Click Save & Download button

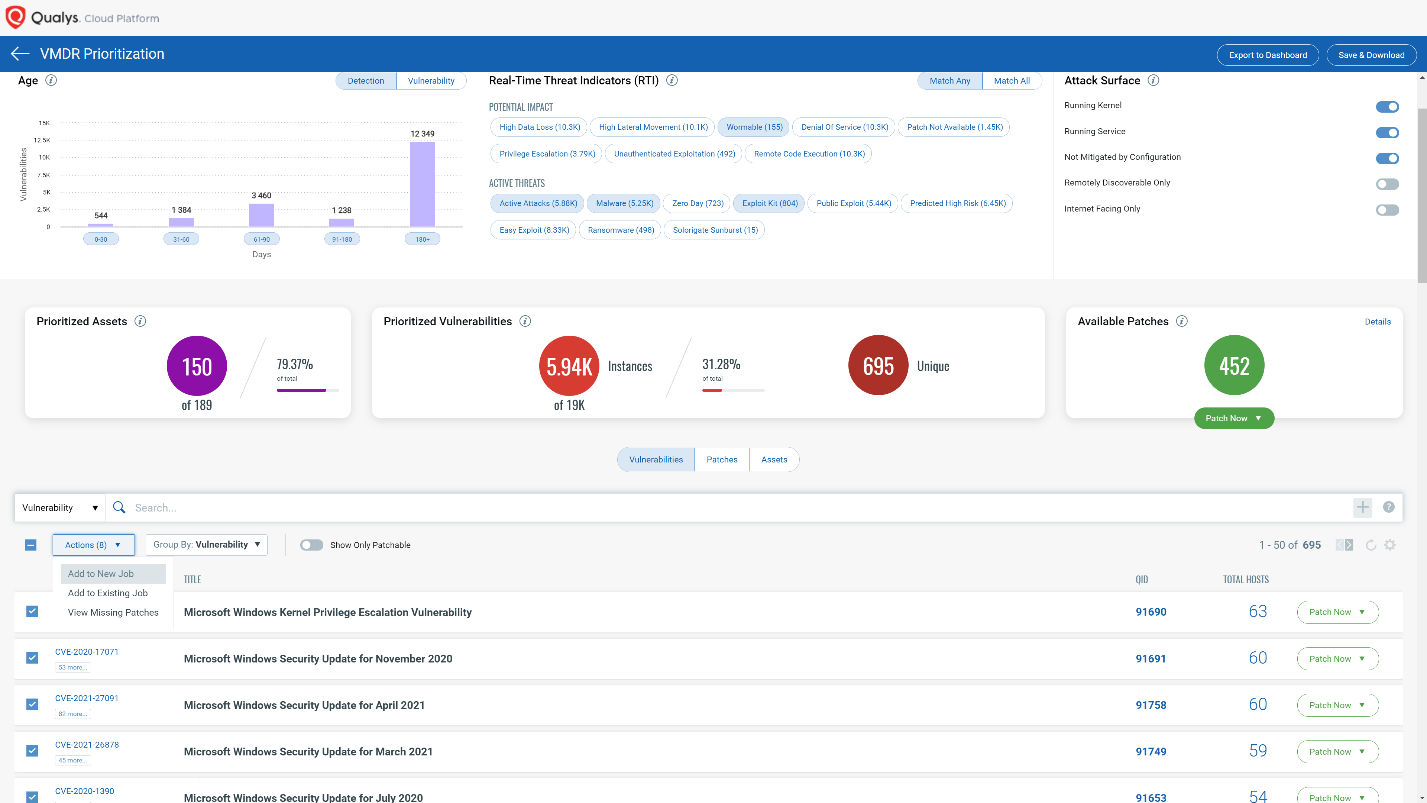pyautogui.click(x=1371, y=55)
